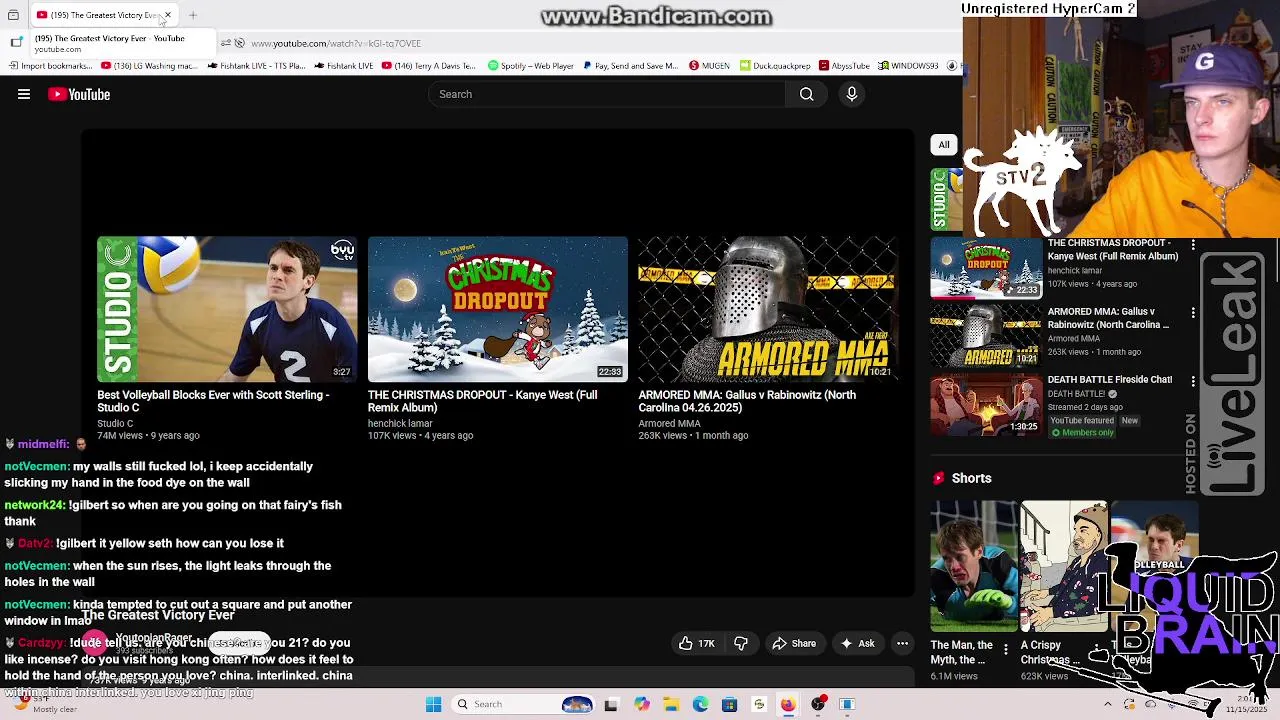Close the Greatest Victory Ever browser tab
This screenshot has height=720, width=1280.
point(168,15)
